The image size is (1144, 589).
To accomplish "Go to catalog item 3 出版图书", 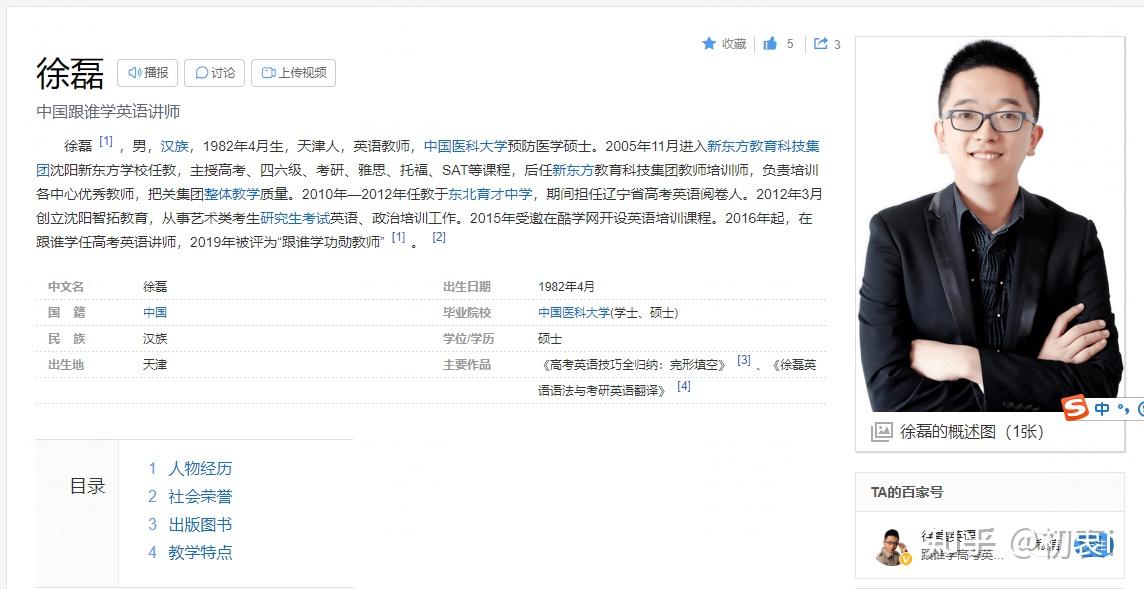I will coord(200,525).
